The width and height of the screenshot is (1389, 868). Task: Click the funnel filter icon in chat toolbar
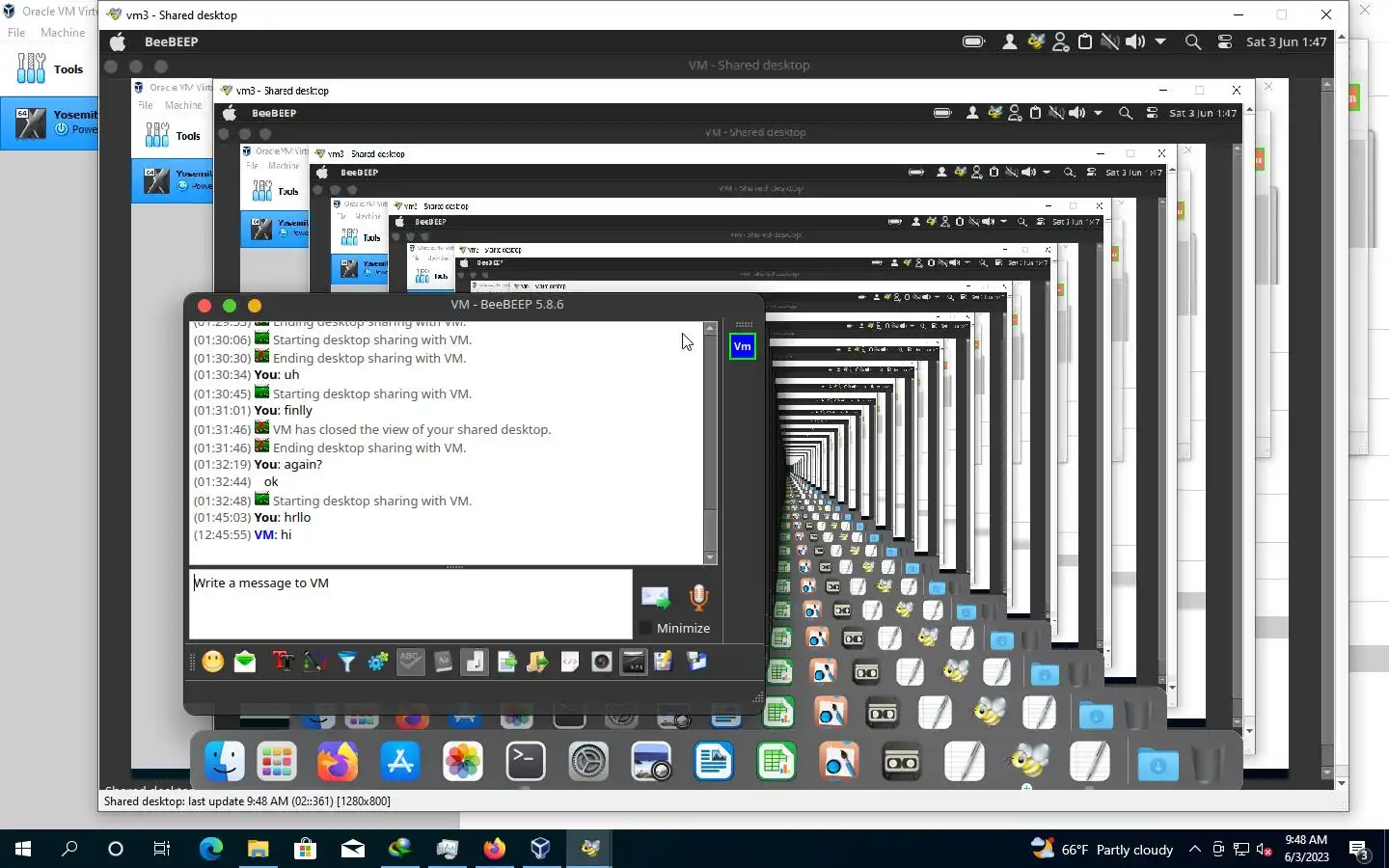(x=346, y=662)
